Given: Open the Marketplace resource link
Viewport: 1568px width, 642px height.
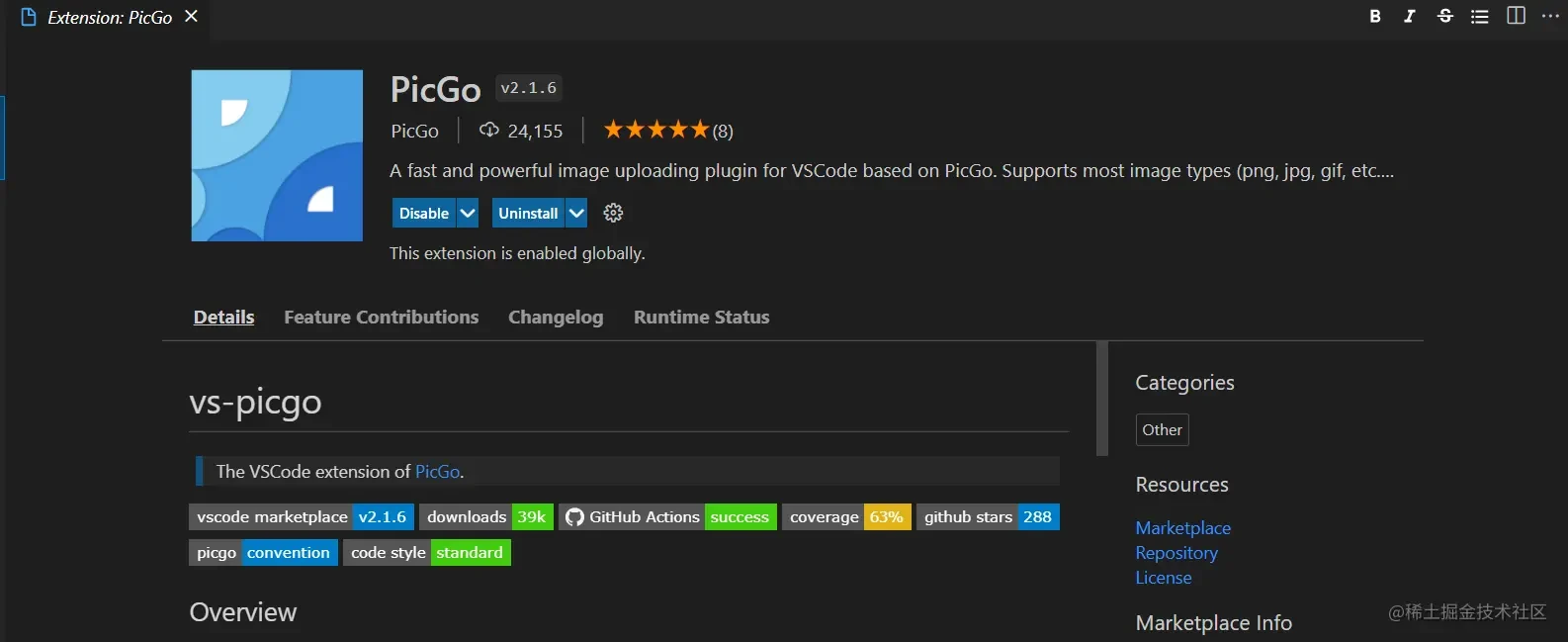Looking at the screenshot, I should [1182, 528].
